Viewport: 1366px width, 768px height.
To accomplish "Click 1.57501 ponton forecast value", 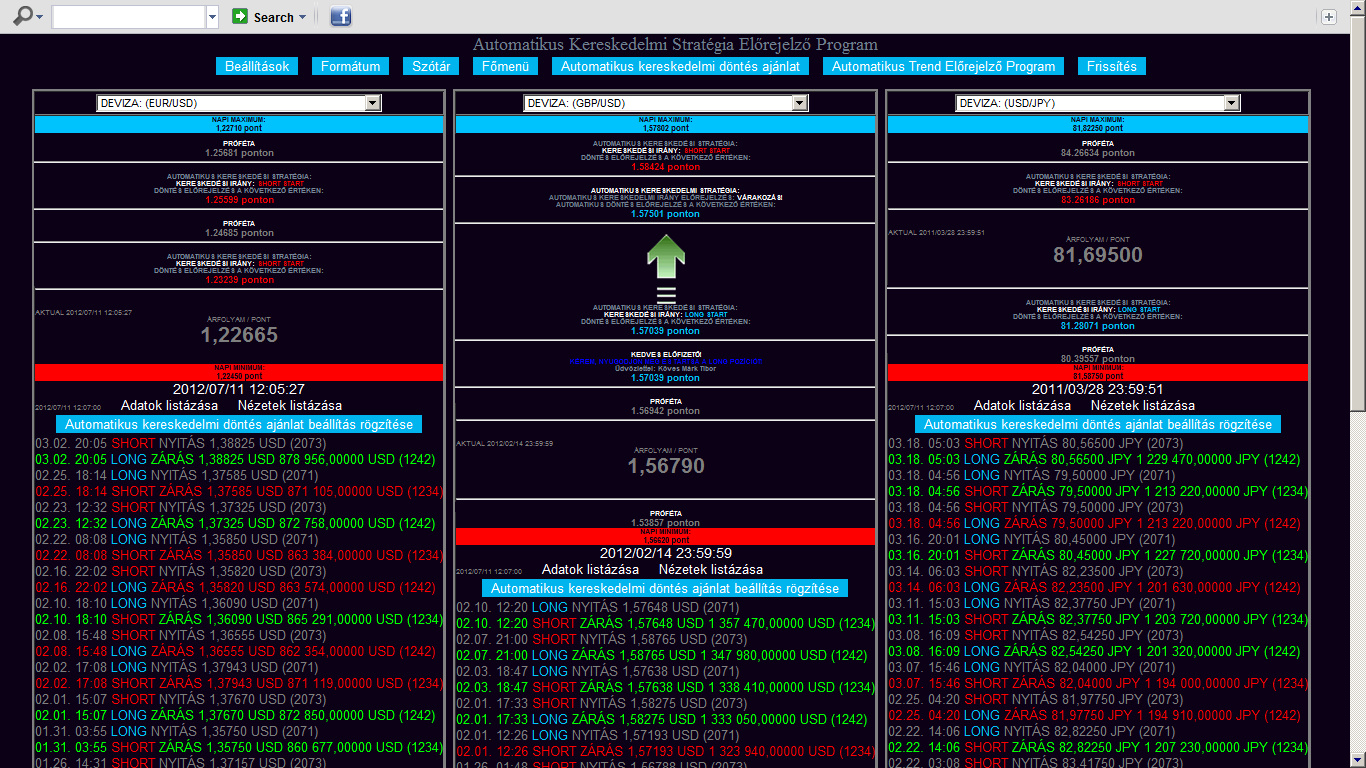I will pos(665,214).
